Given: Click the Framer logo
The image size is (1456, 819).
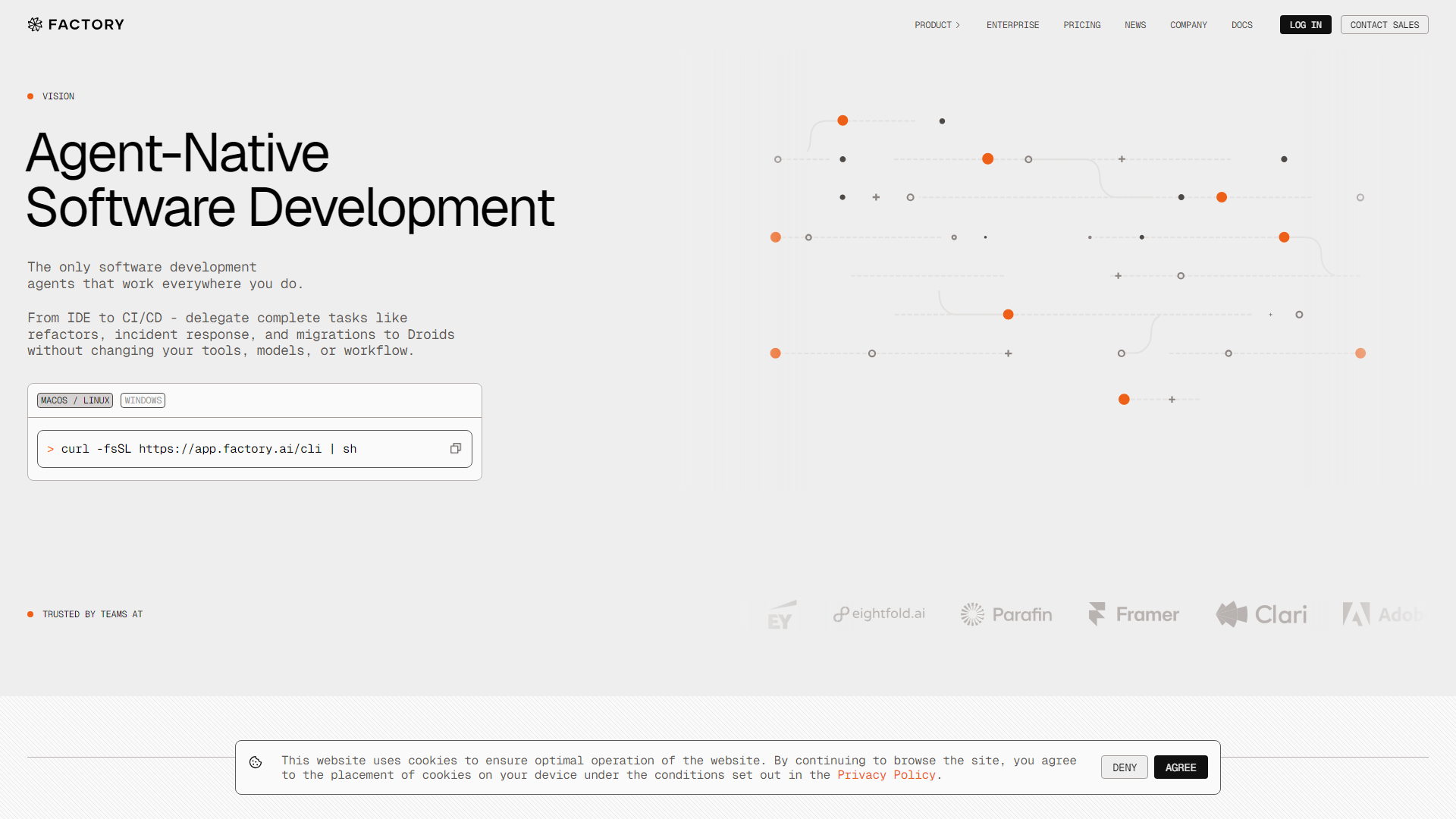Looking at the screenshot, I should click(x=1134, y=614).
